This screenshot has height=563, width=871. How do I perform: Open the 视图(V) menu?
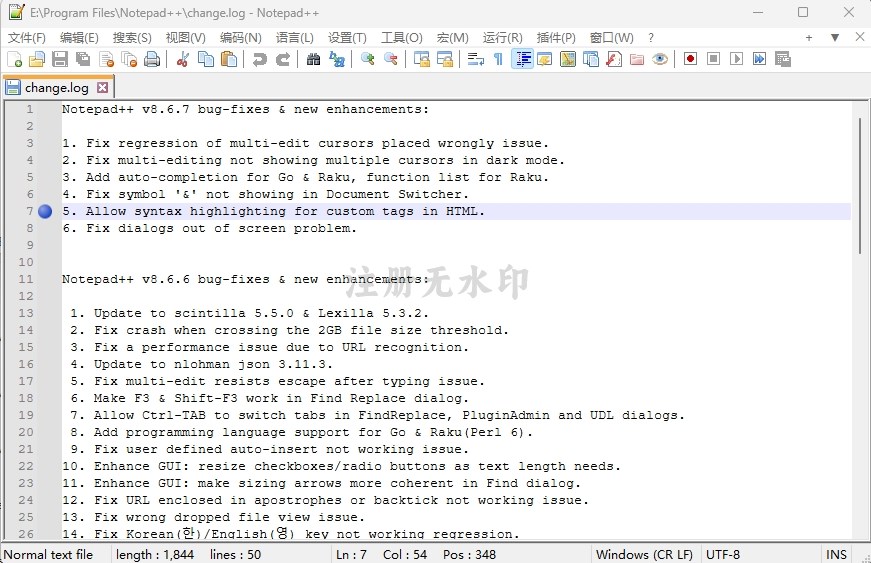coord(186,37)
